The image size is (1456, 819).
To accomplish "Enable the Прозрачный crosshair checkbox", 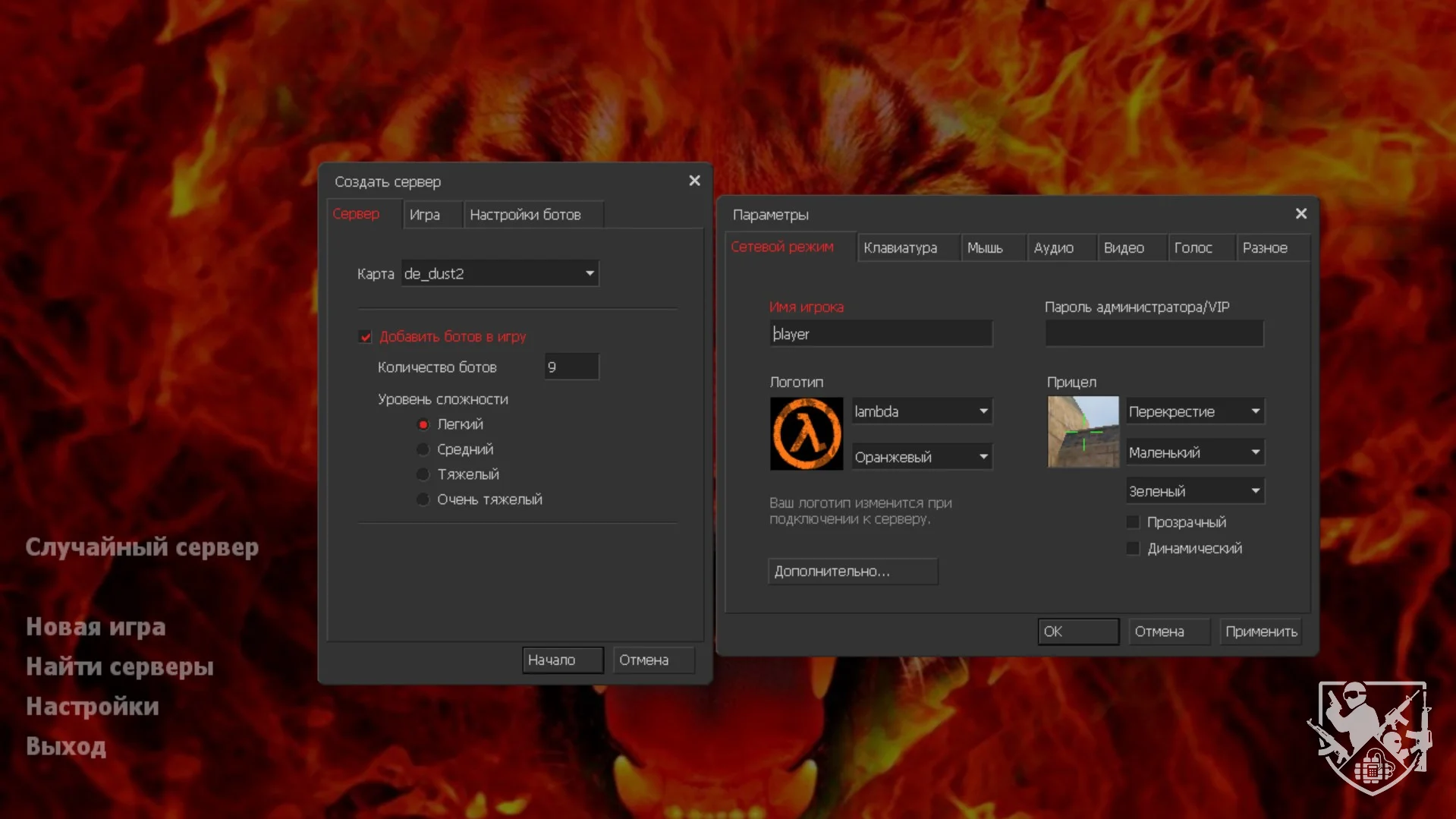I will [1133, 522].
